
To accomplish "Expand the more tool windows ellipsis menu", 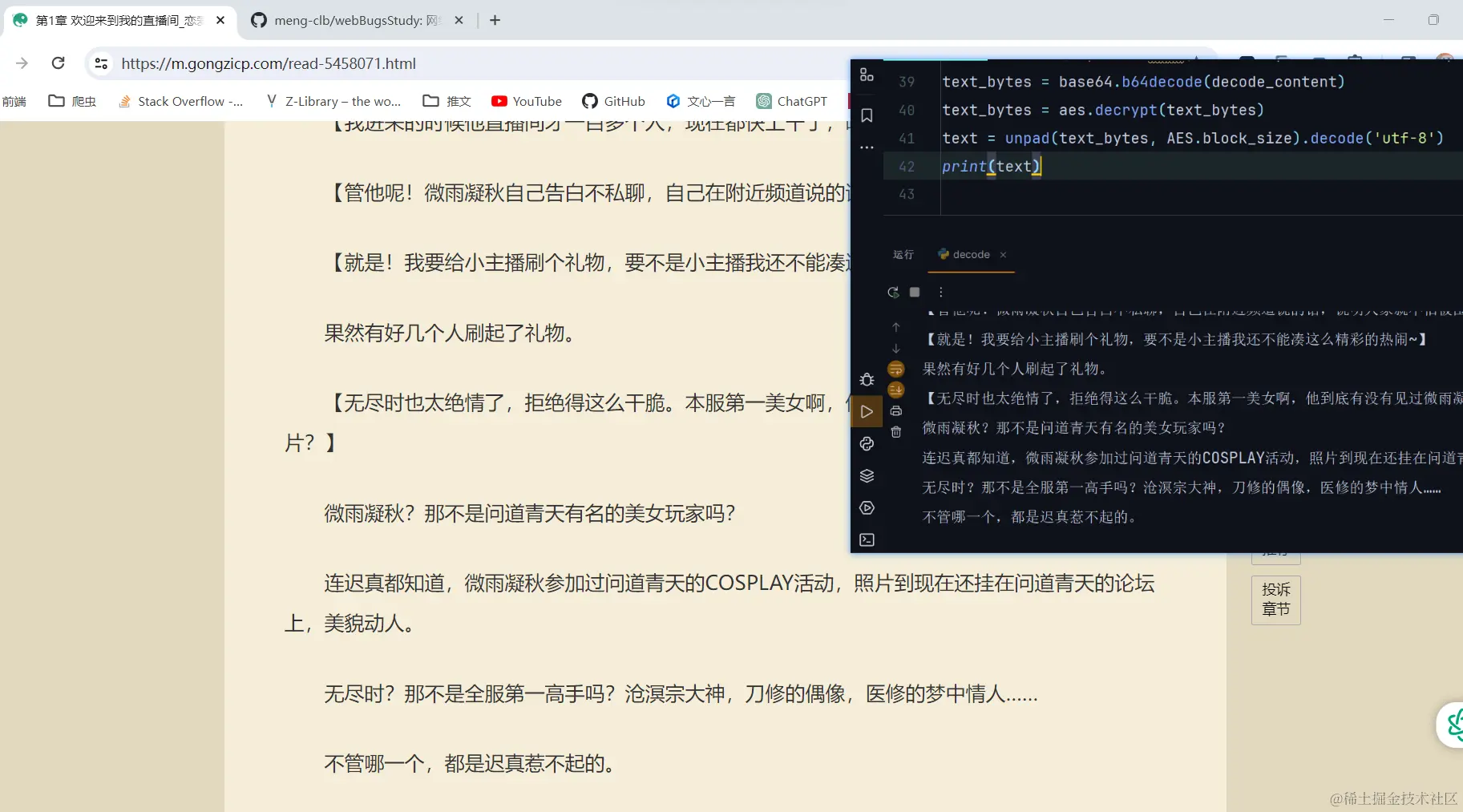I will point(867,147).
